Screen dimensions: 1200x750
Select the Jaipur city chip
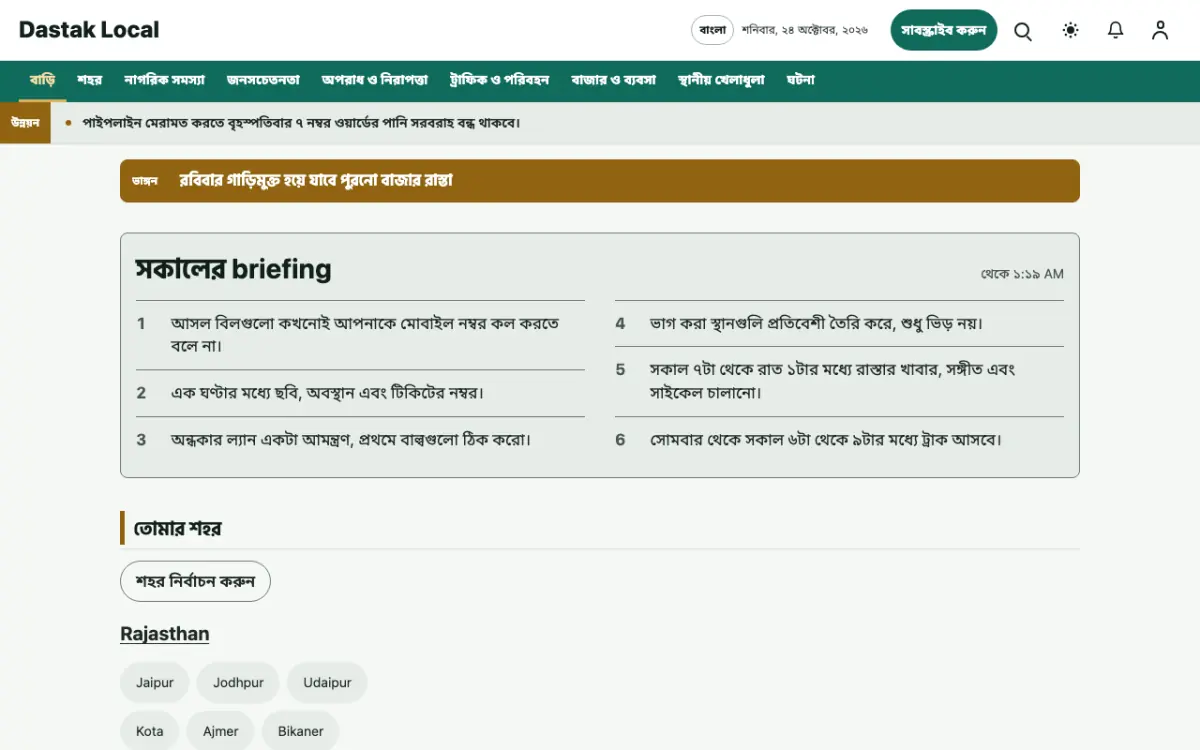155,683
